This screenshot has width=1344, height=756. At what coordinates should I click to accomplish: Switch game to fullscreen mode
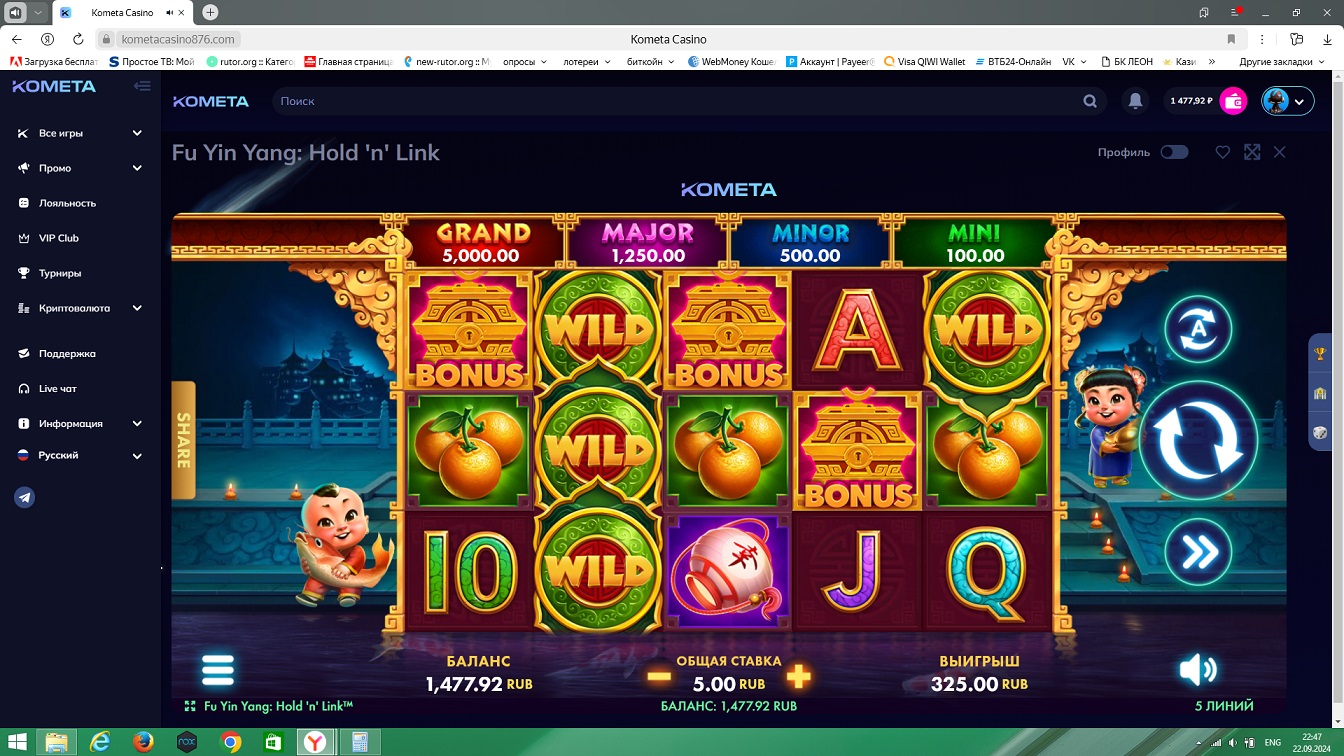(1252, 152)
